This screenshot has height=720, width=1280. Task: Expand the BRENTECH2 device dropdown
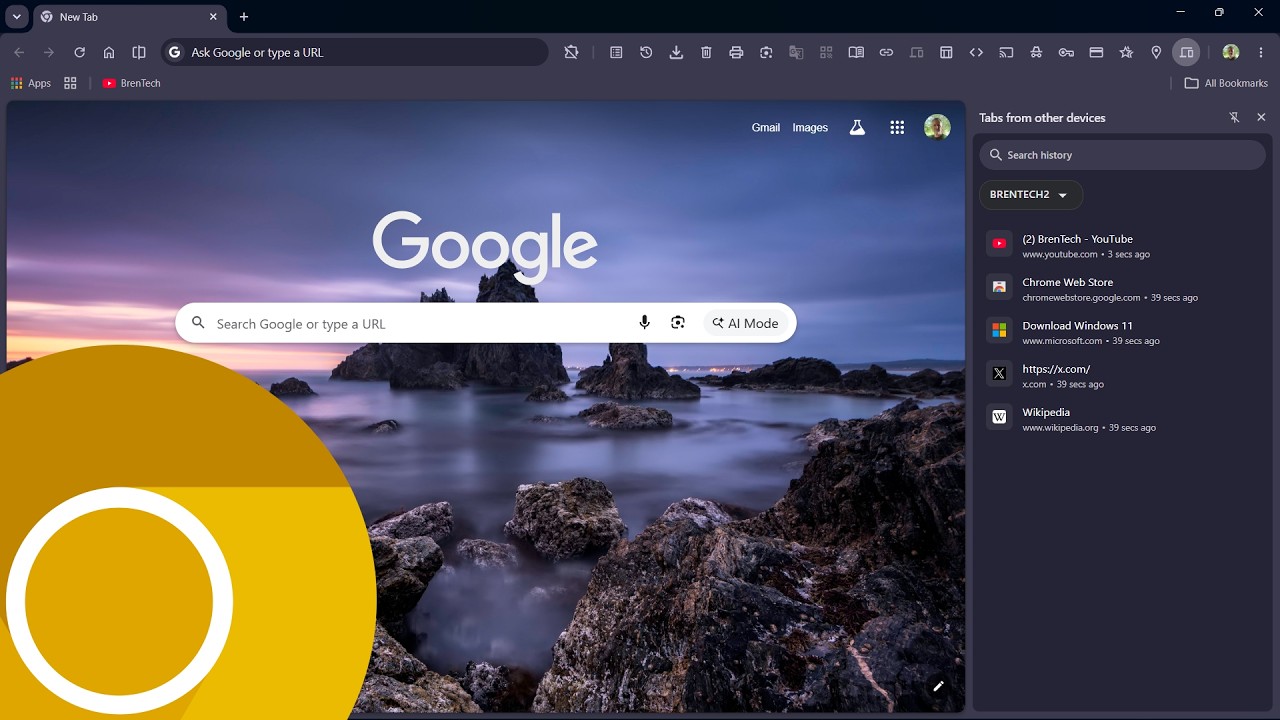(1031, 194)
